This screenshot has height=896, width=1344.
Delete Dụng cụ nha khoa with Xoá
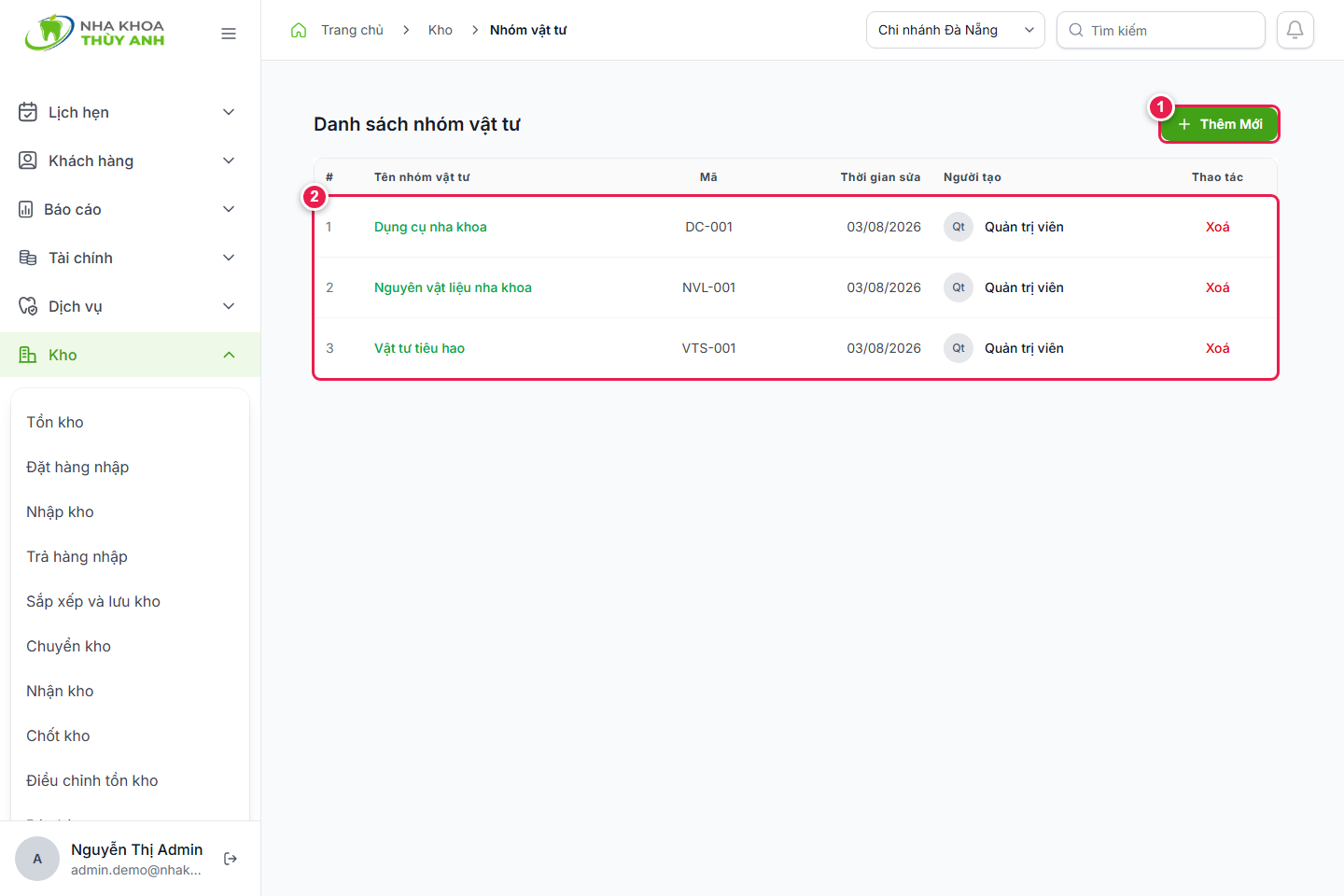[1217, 227]
